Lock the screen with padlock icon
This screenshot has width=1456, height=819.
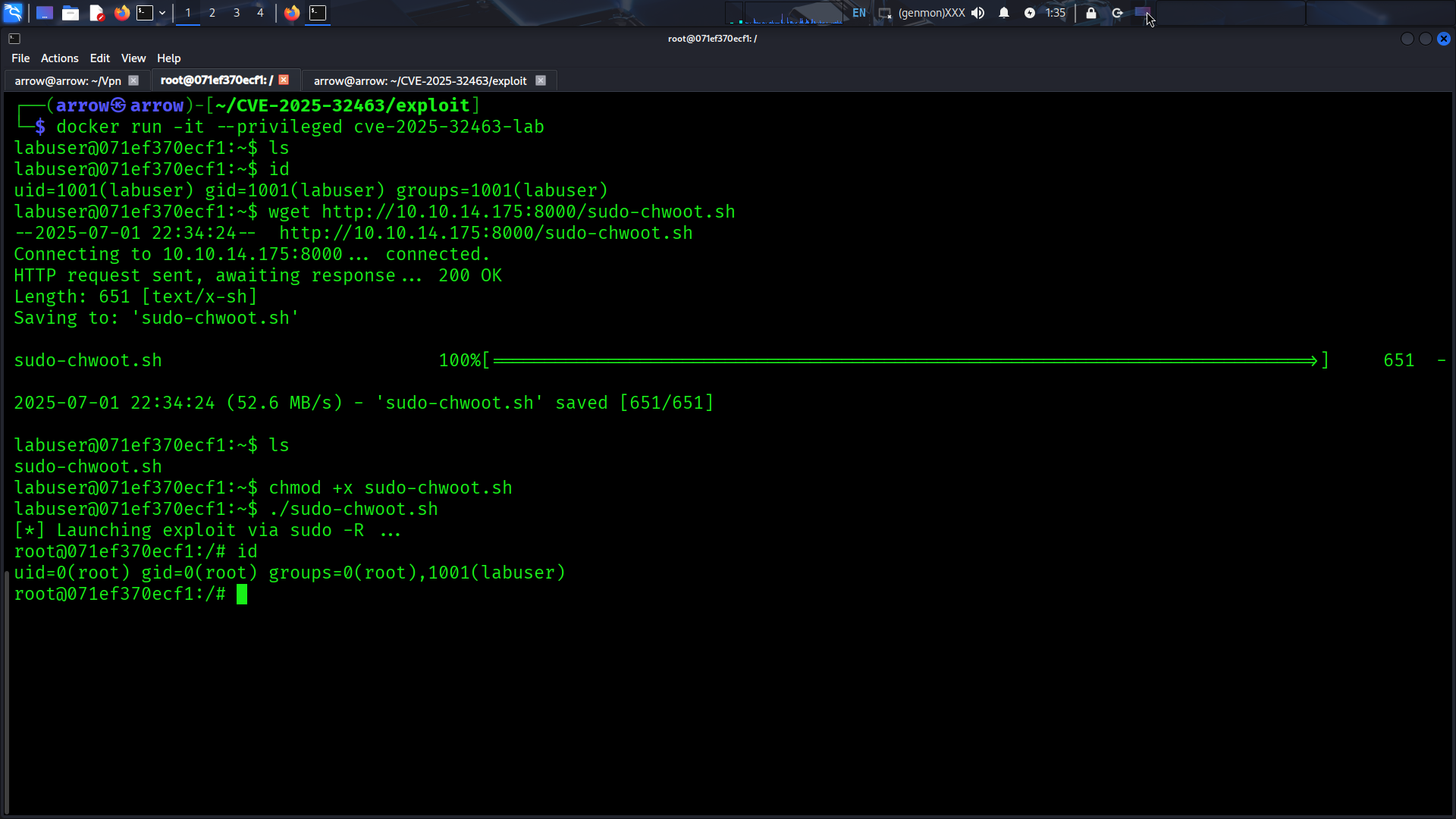tap(1091, 13)
